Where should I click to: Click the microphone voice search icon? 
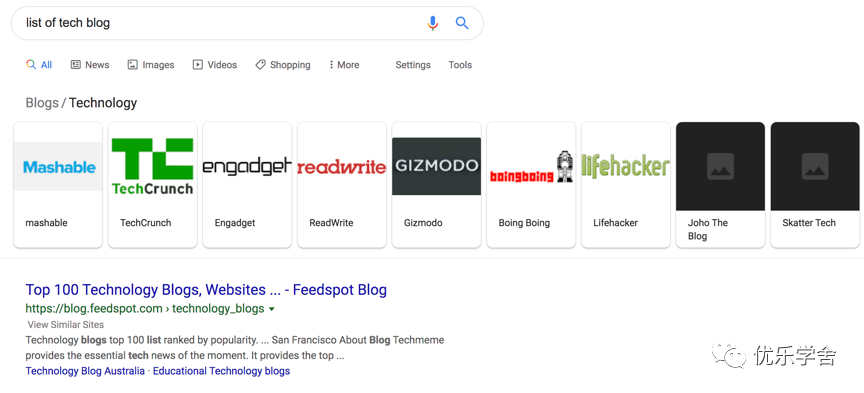(x=433, y=23)
